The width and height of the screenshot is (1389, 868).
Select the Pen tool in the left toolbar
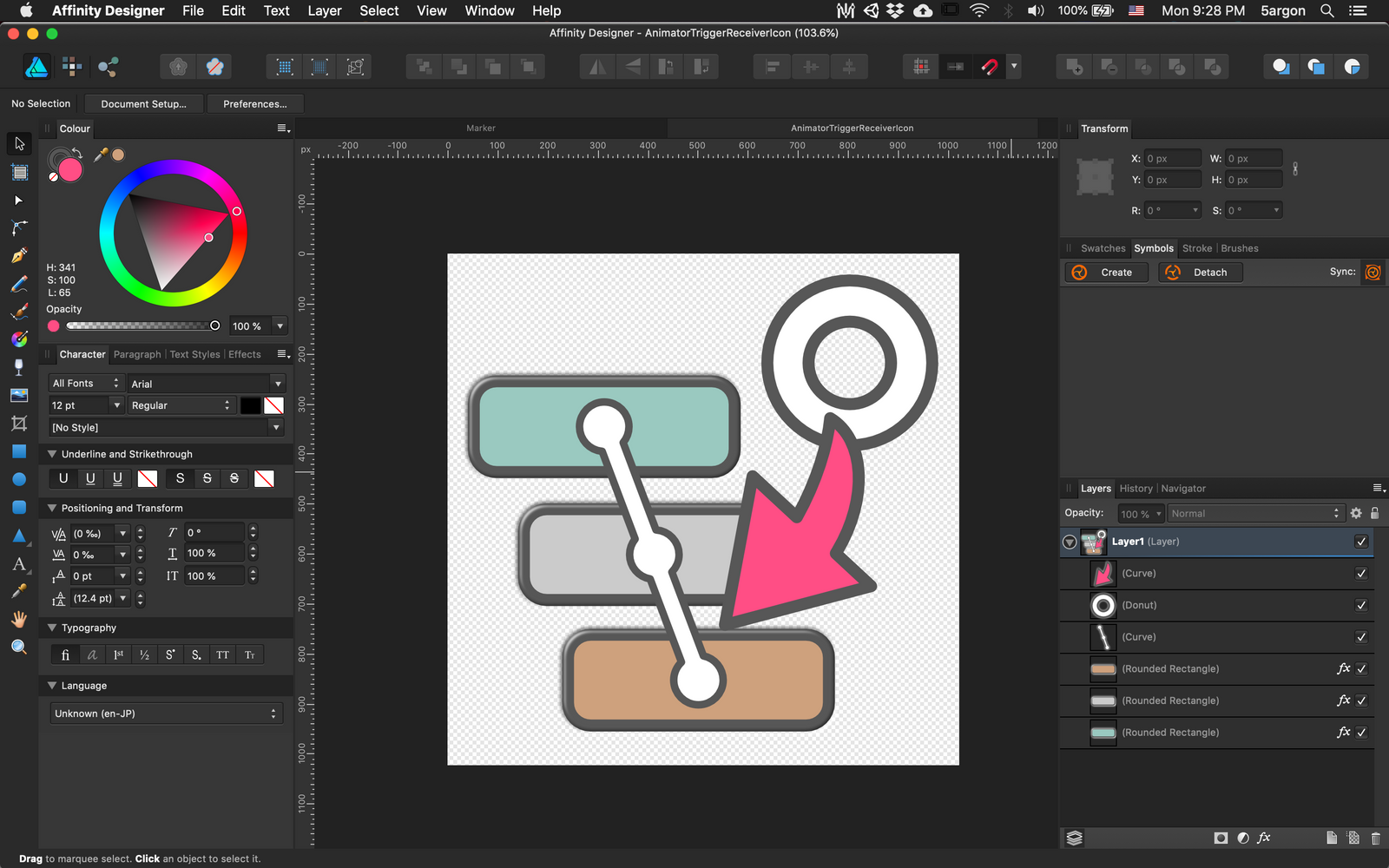[x=19, y=256]
